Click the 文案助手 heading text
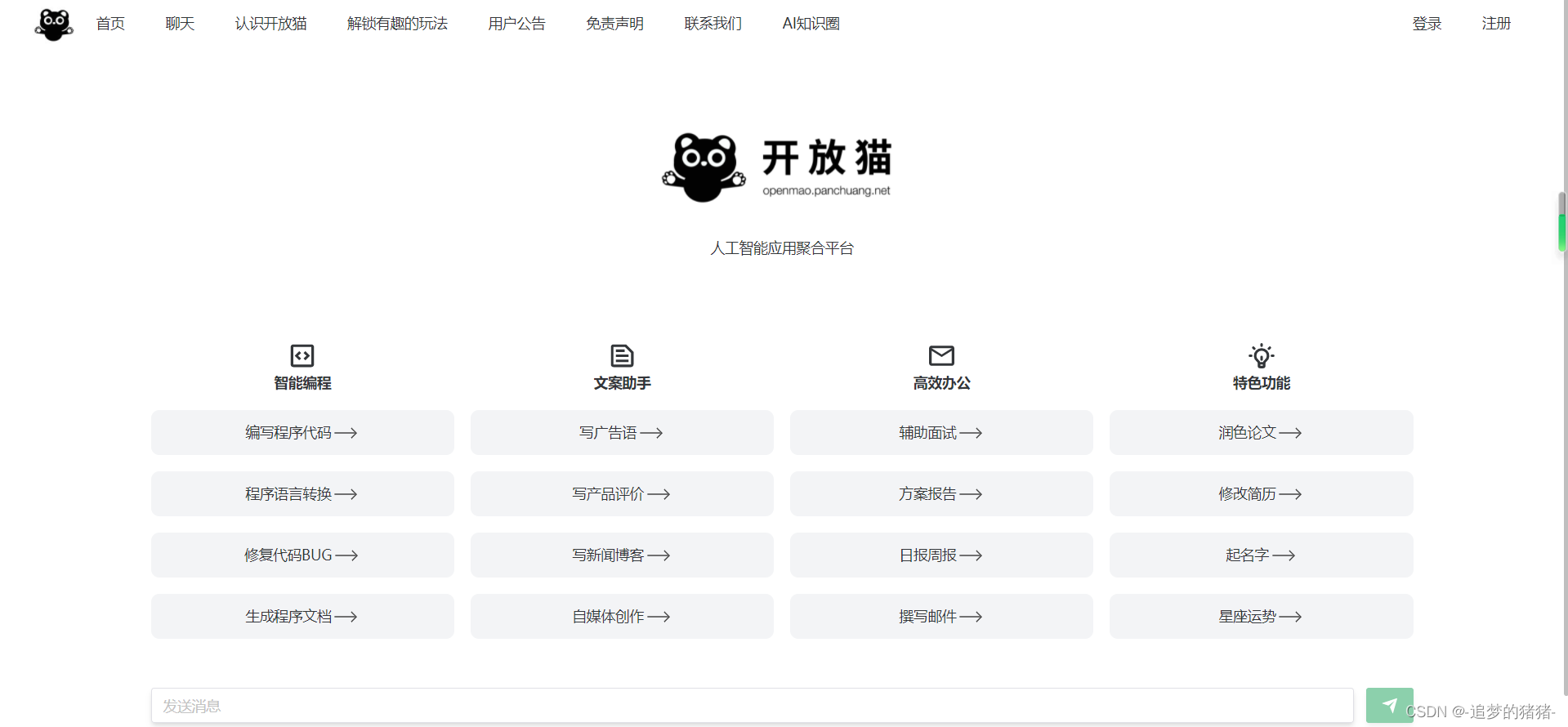The image size is (1568, 727). click(622, 383)
